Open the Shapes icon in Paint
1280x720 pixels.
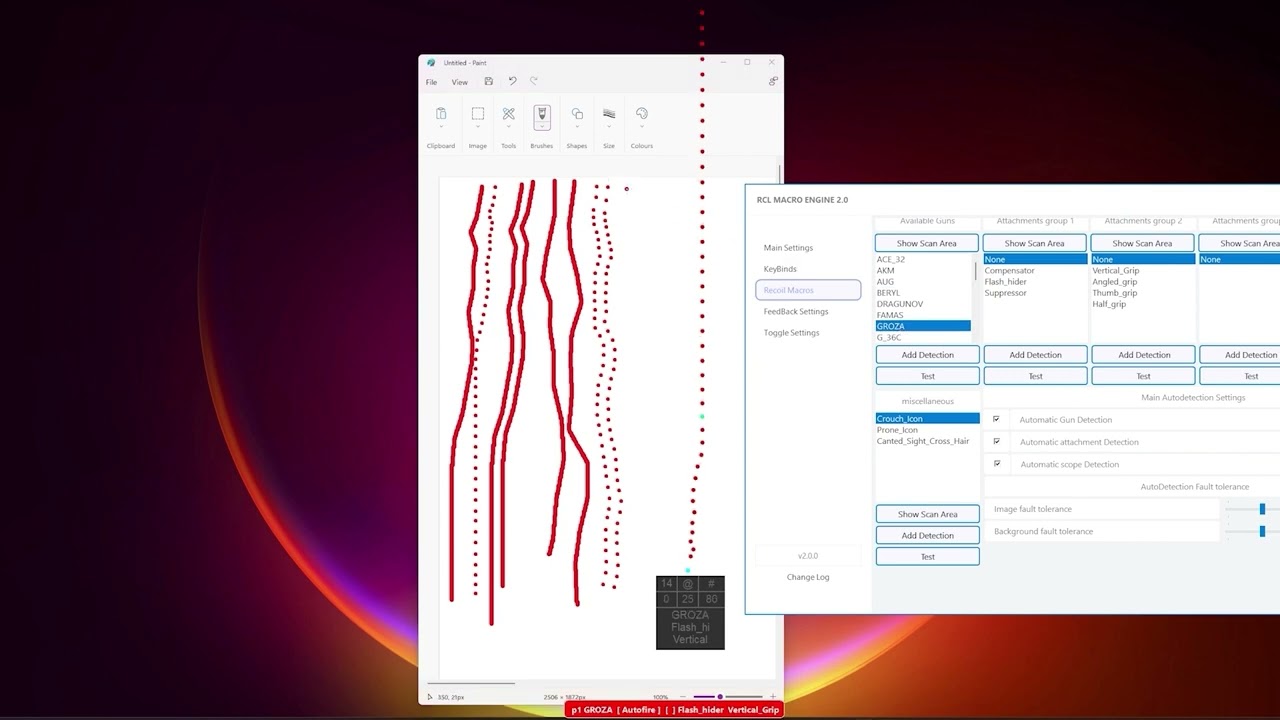(x=577, y=114)
